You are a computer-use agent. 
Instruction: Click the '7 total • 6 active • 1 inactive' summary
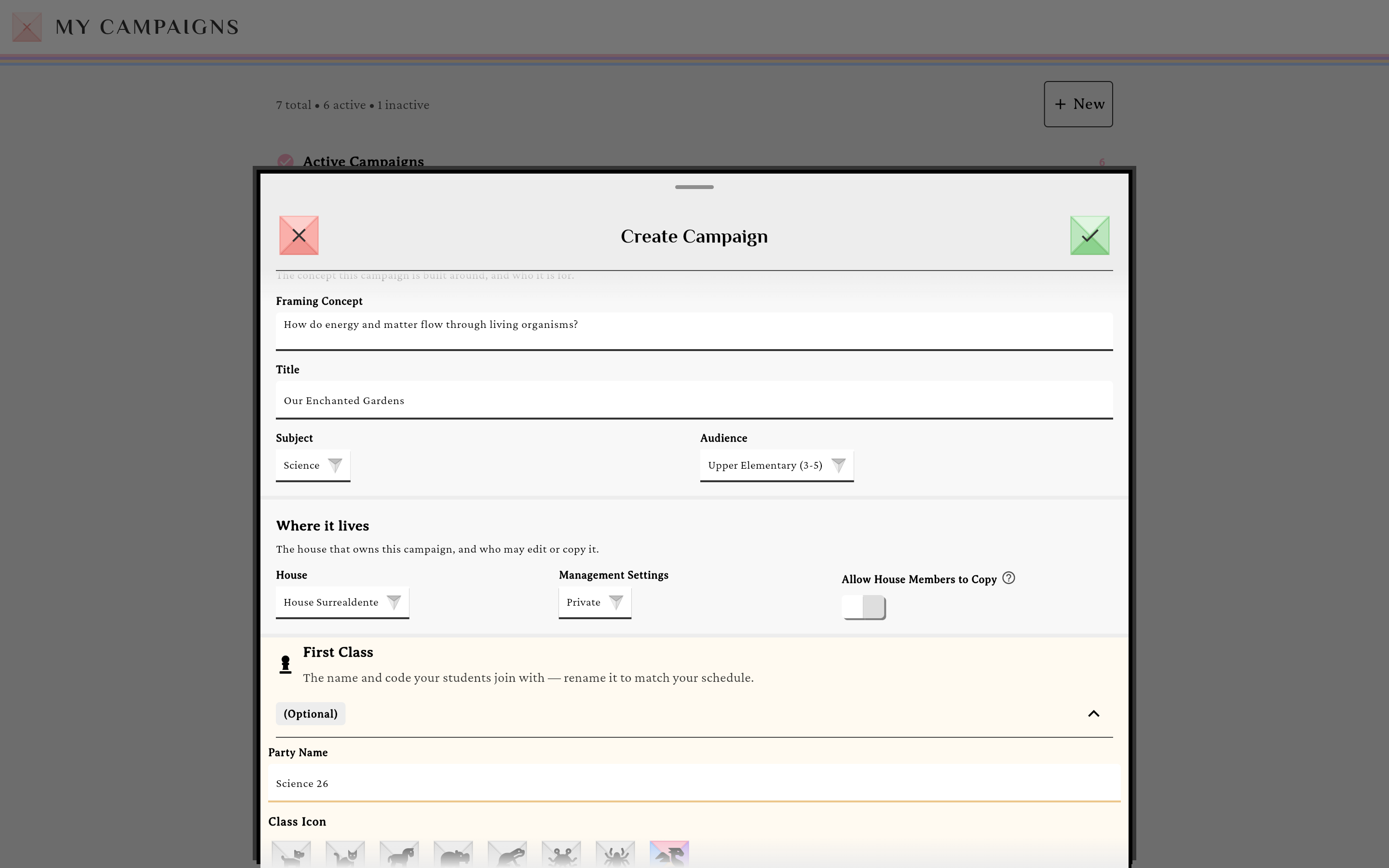click(x=353, y=105)
